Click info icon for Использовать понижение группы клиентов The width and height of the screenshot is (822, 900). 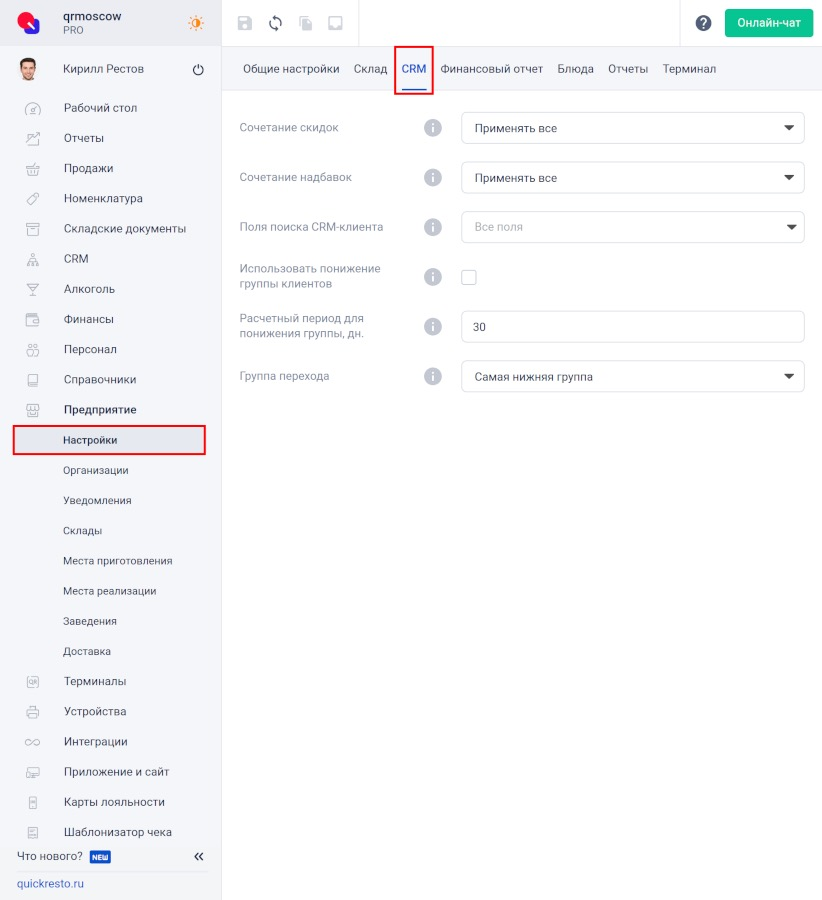pos(433,277)
